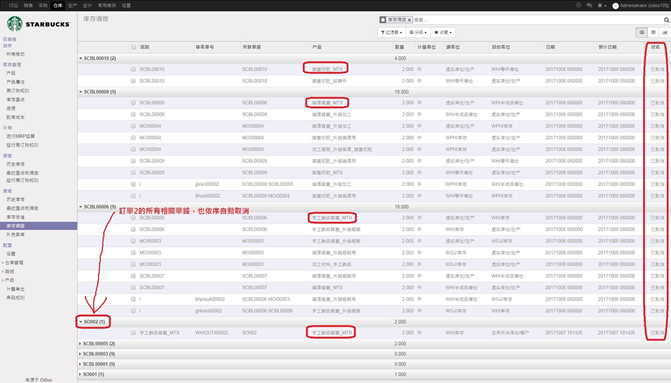The width and height of the screenshot is (671, 383).
Task: Open 补货异常 in the sidebar
Action: [x=15, y=235]
